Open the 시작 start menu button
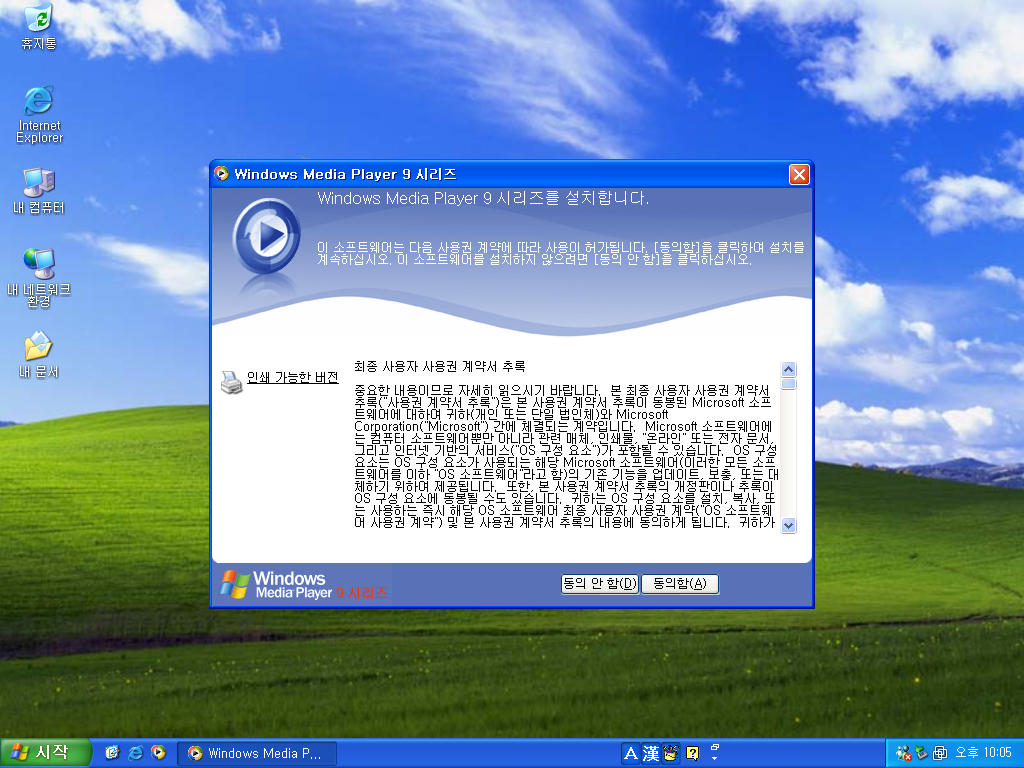The height and width of the screenshot is (768, 1024). [x=44, y=753]
